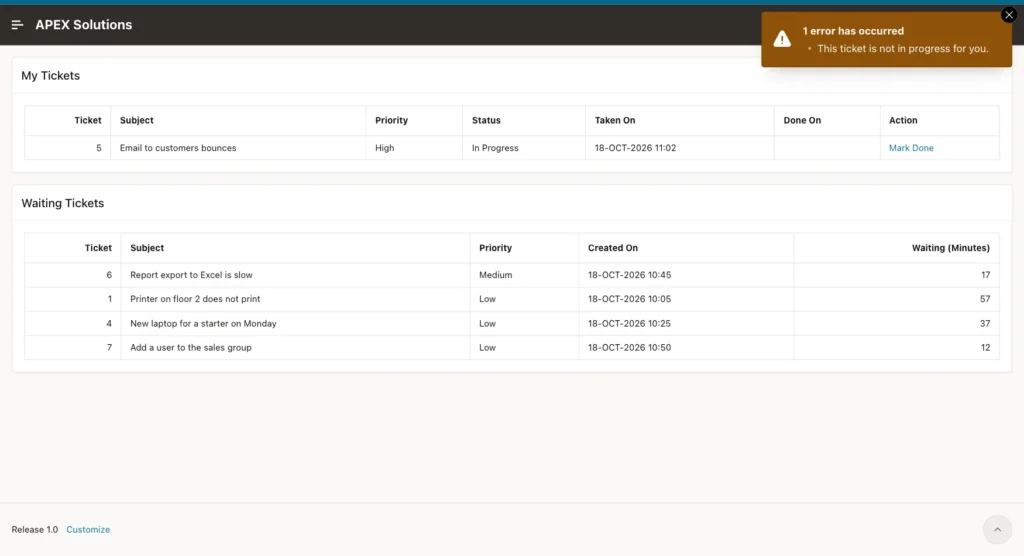Click waiting minutes value 17
This screenshot has width=1024, height=556.
[x=985, y=275]
